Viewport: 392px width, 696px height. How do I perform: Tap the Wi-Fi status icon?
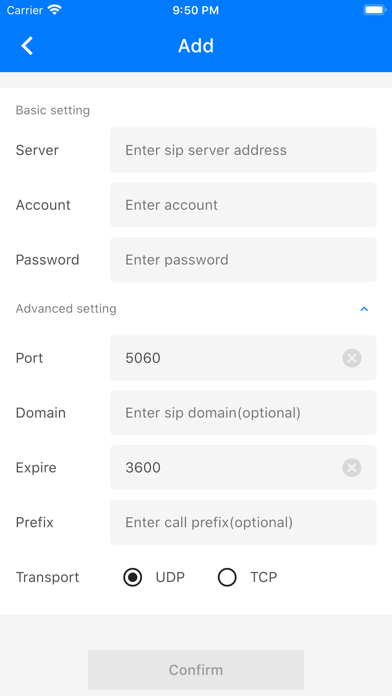point(55,10)
